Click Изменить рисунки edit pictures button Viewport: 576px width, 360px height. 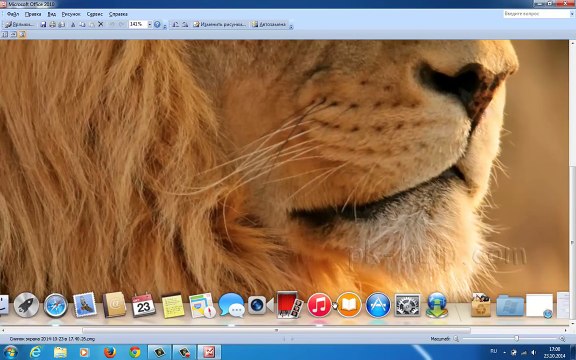(x=219, y=24)
